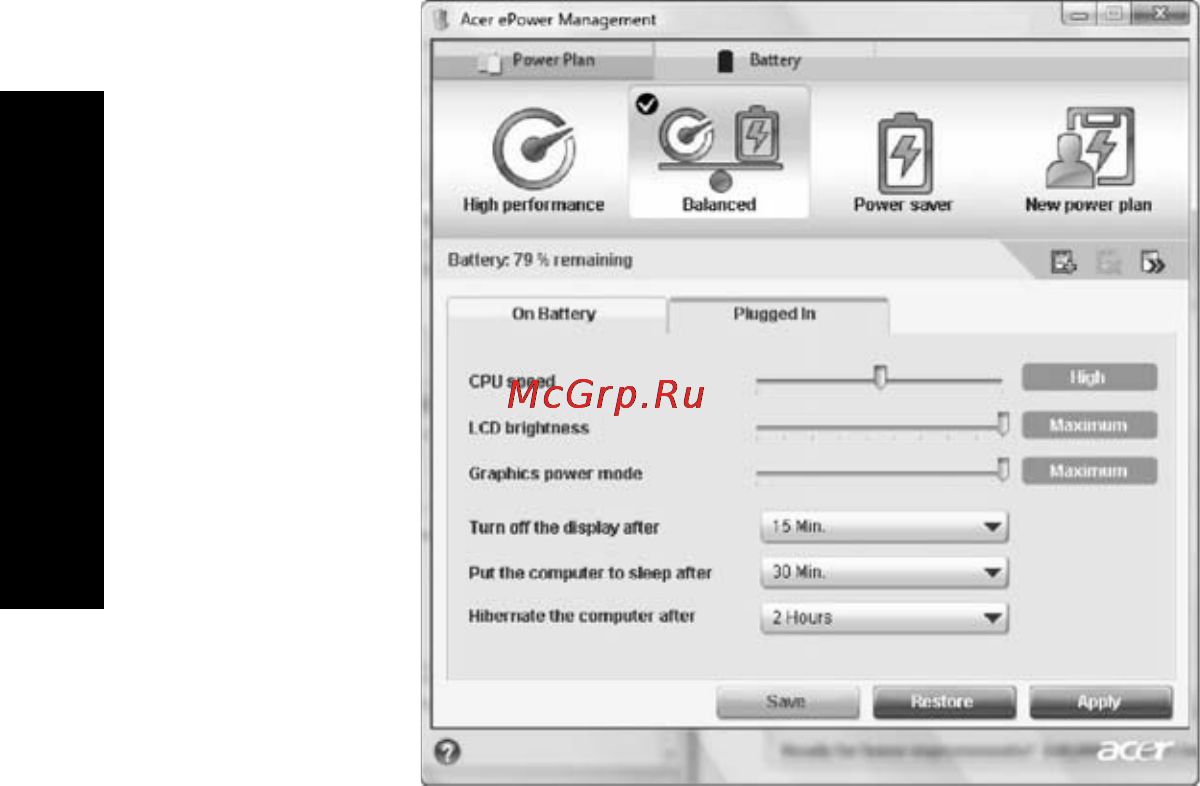The height and width of the screenshot is (786, 1200).
Task: Open the Hibernate the computer after dropdown
Action: [884, 618]
